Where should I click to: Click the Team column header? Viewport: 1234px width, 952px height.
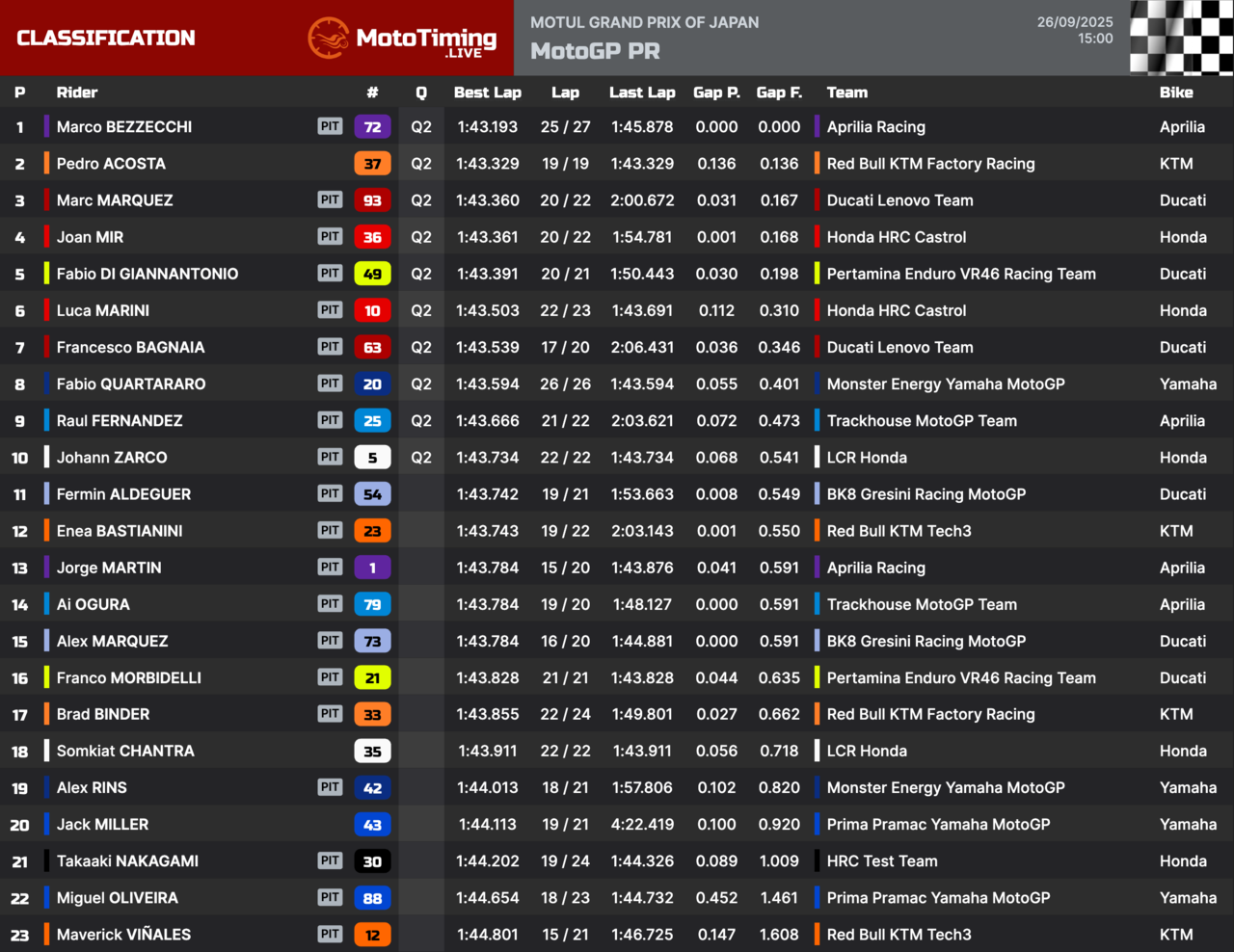point(847,93)
